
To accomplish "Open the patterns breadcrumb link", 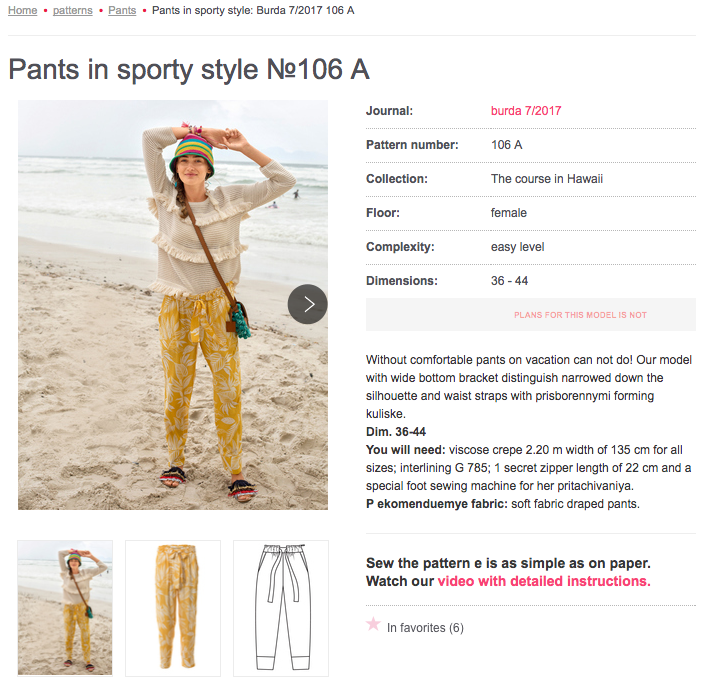I will coord(72,10).
